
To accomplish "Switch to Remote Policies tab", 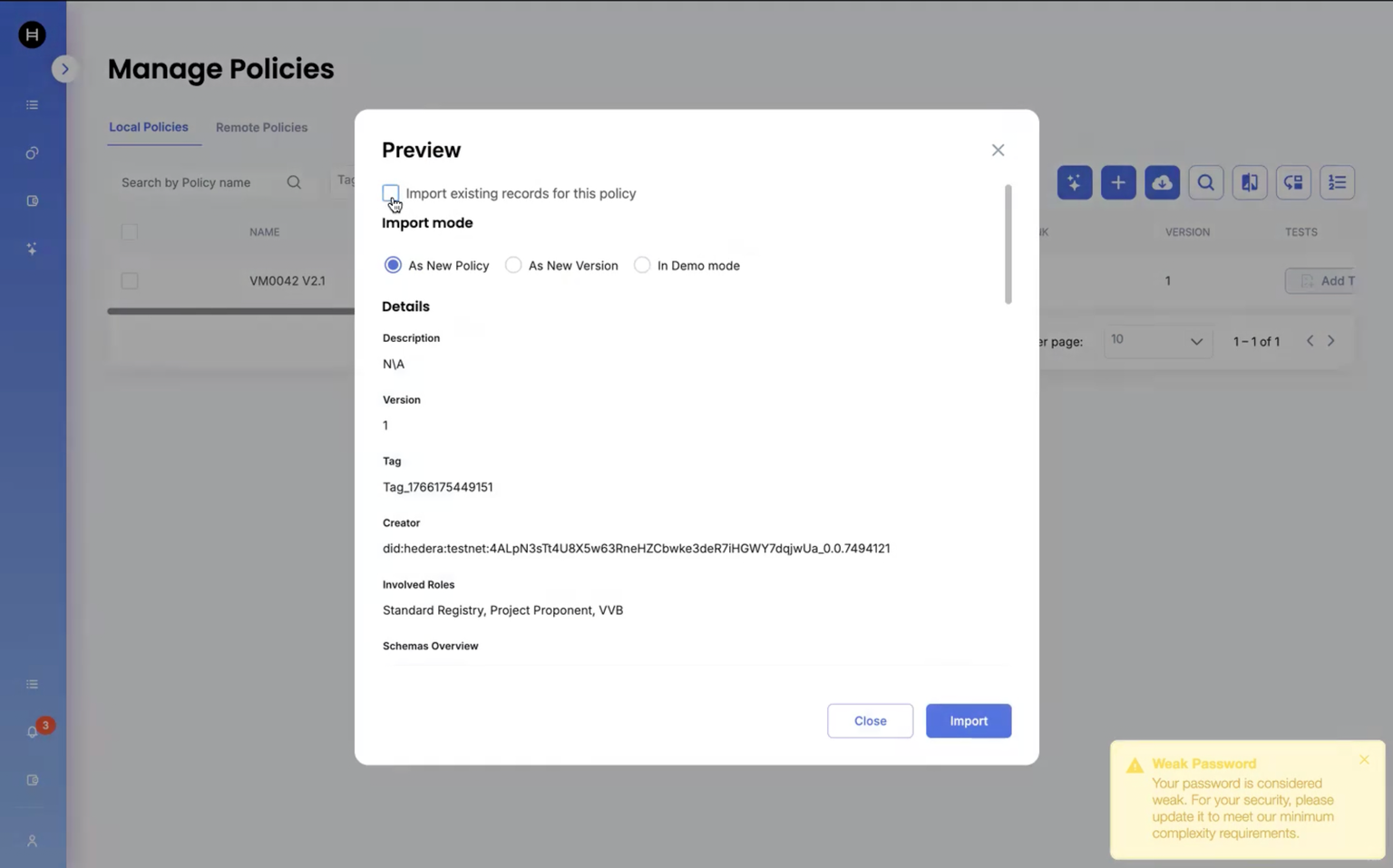I will click(x=261, y=128).
